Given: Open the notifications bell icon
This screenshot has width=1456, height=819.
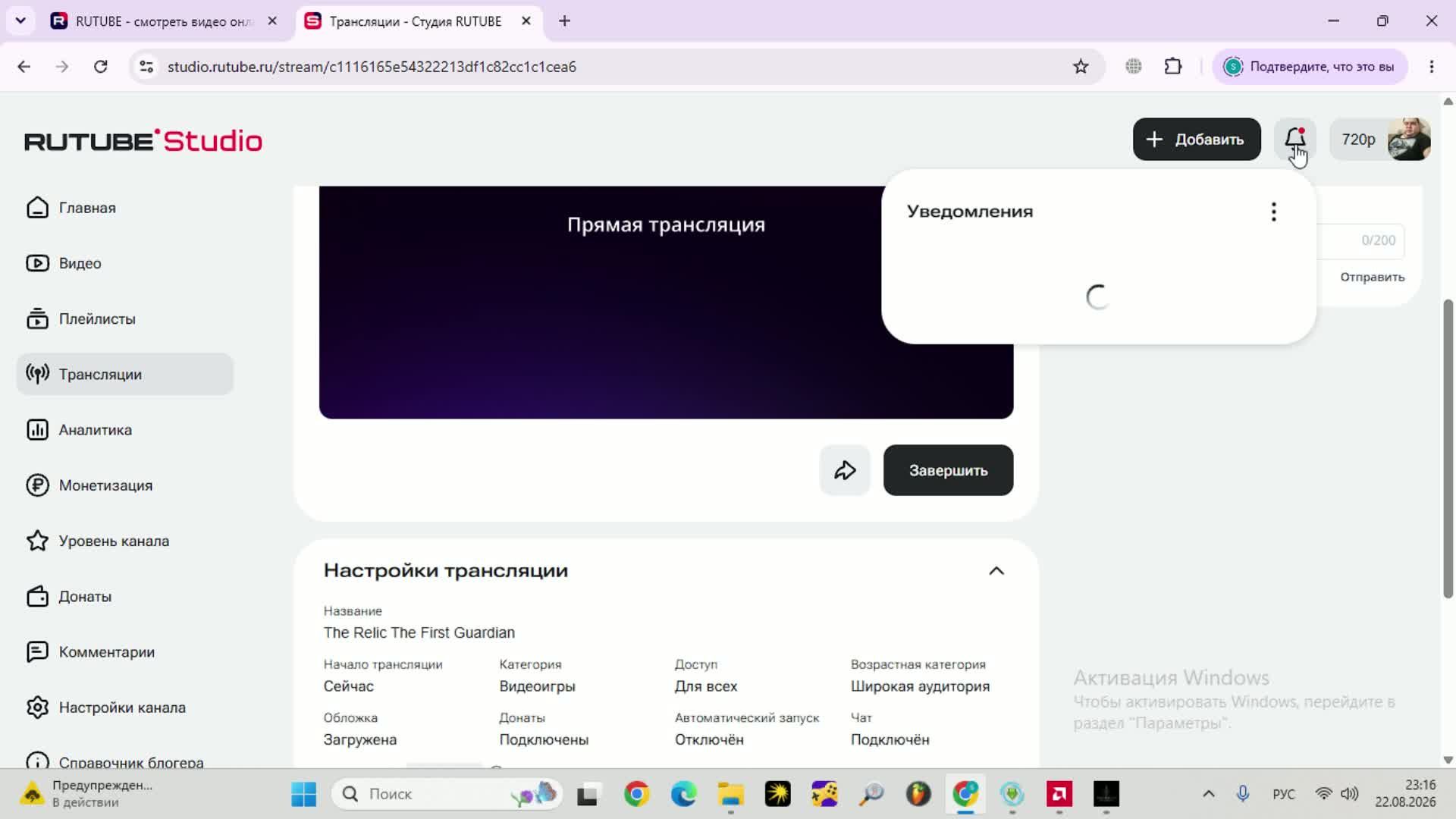Looking at the screenshot, I should 1295,139.
